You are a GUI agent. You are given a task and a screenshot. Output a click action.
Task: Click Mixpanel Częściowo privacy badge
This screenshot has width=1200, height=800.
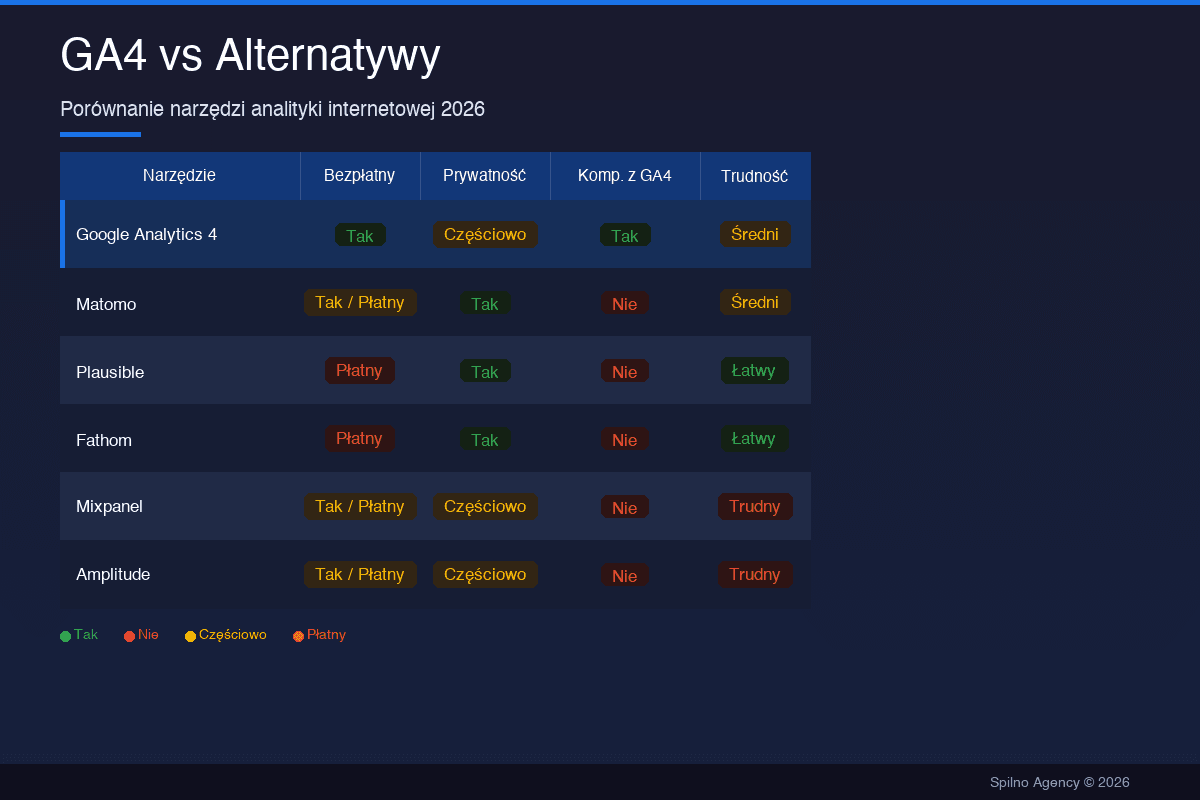point(485,506)
